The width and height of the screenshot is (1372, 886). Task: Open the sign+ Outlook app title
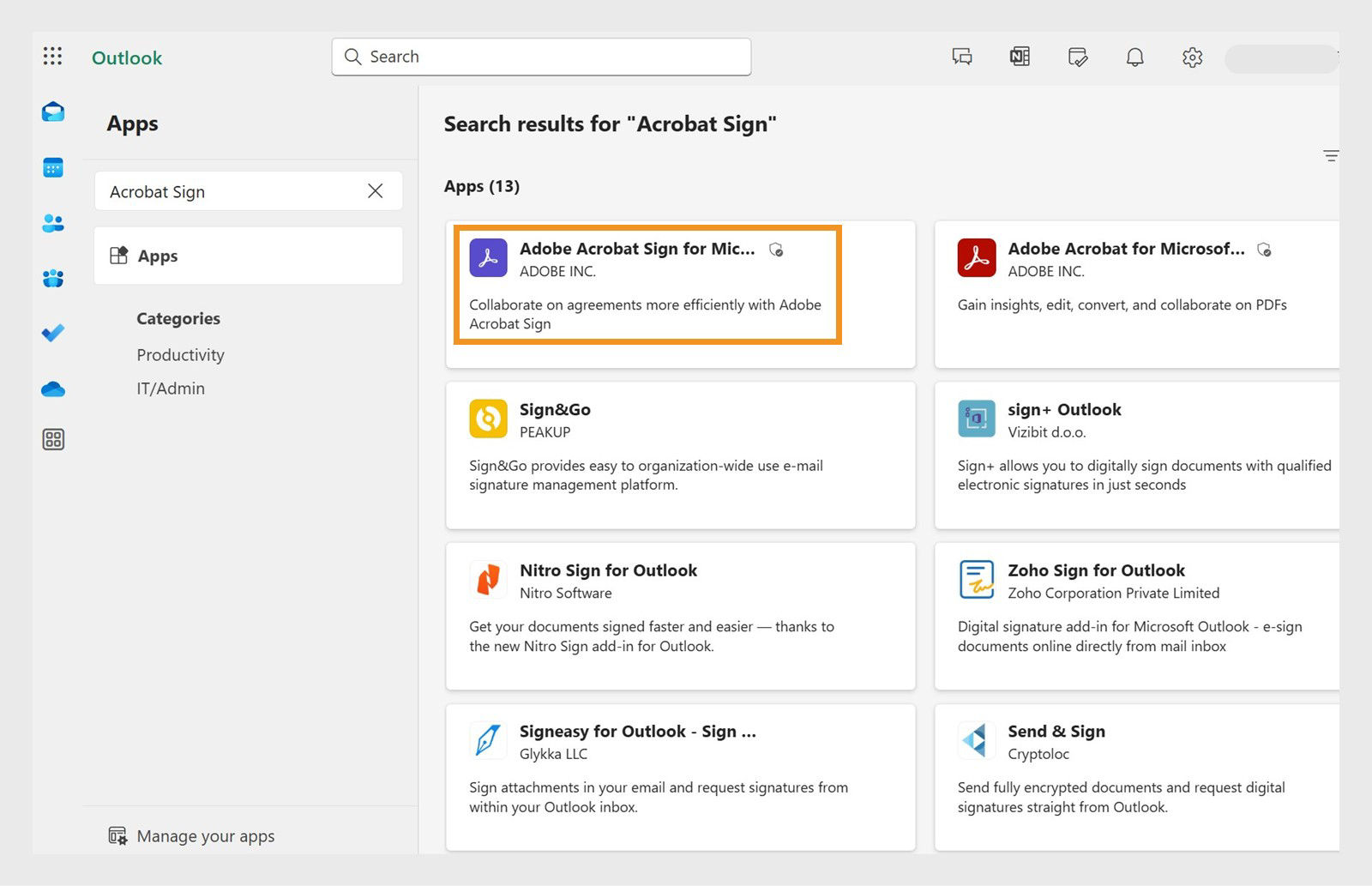1064,410
